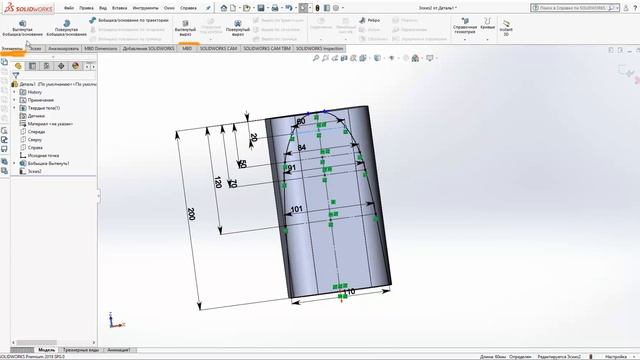
Task: Select the Исходная точка item
Action: pos(39,156)
